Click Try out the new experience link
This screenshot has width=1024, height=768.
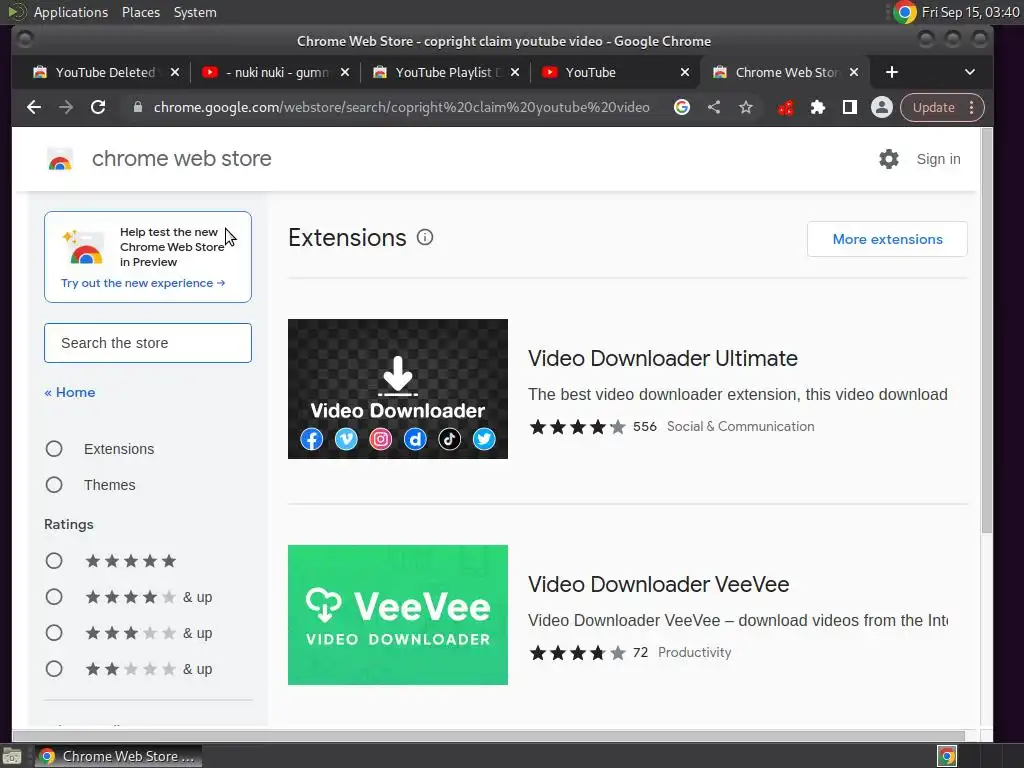point(143,283)
